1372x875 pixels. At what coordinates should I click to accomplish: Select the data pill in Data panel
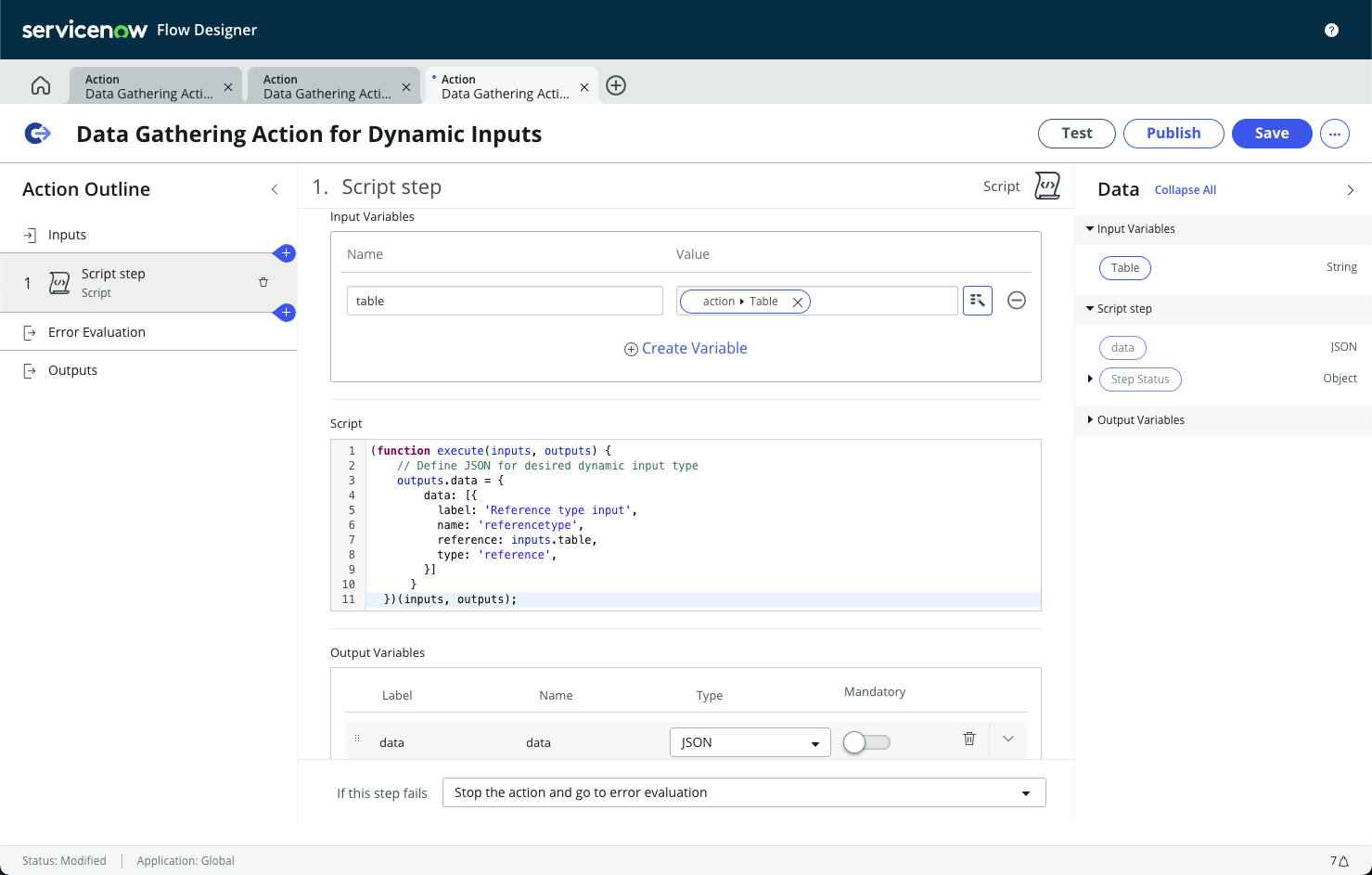1122,348
